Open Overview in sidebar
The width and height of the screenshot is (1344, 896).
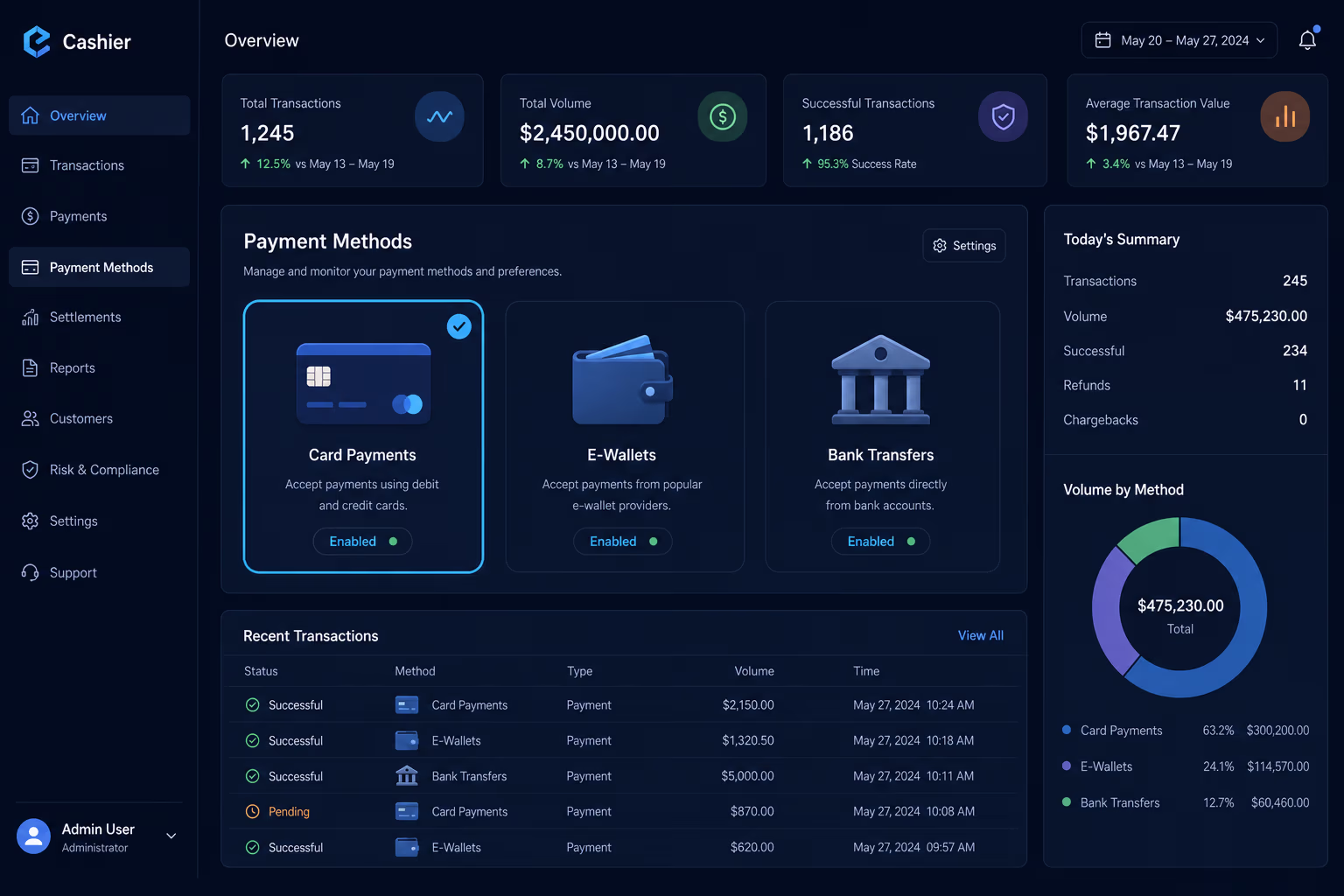(x=99, y=115)
